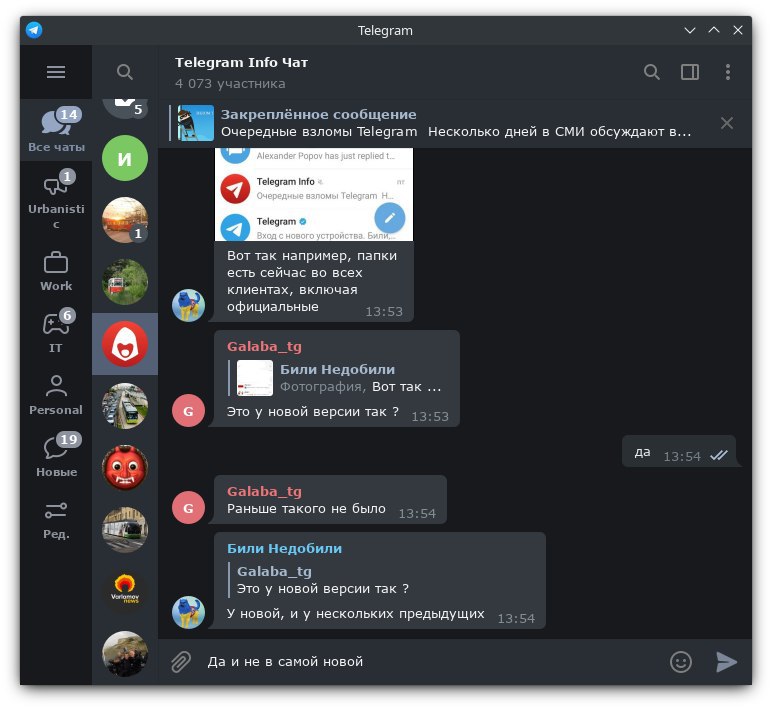Click 'Раньше такого не было' message text
Image resolution: width=772 pixels, height=709 pixels.
coord(306,509)
